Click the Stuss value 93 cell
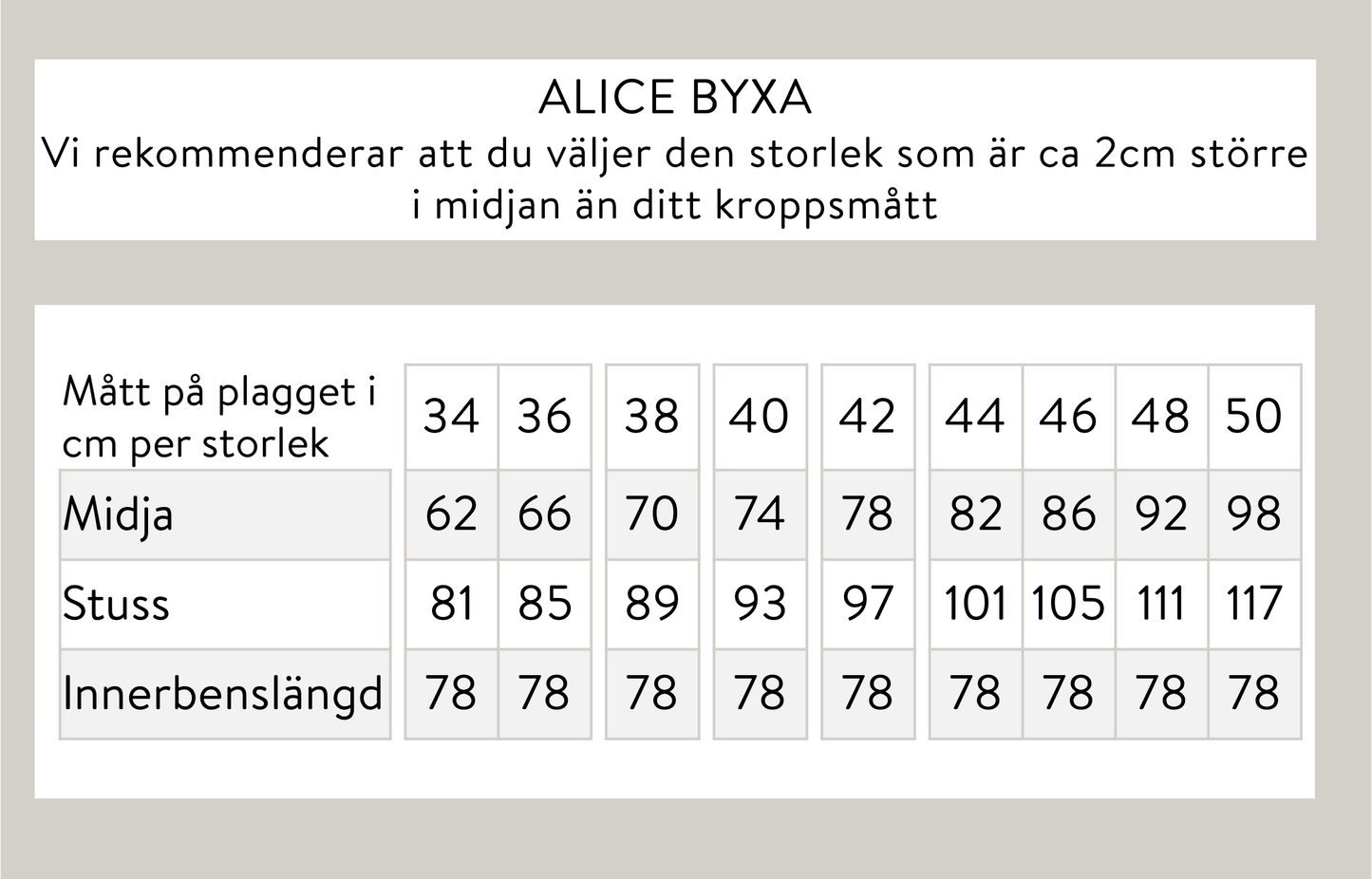Image resolution: width=1372 pixels, height=879 pixels. coord(760,604)
